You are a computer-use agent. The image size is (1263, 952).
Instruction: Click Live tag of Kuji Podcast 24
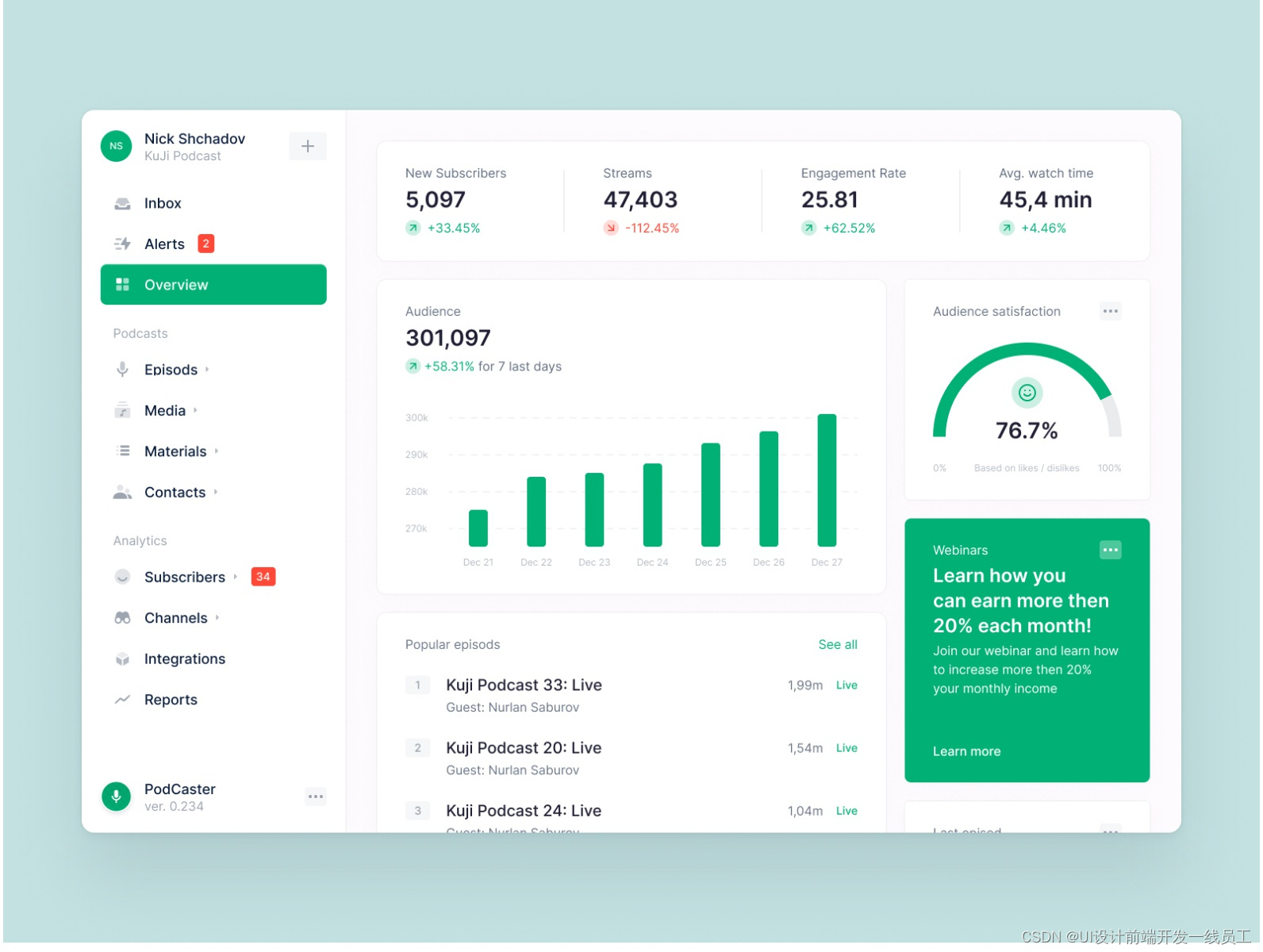click(x=846, y=811)
